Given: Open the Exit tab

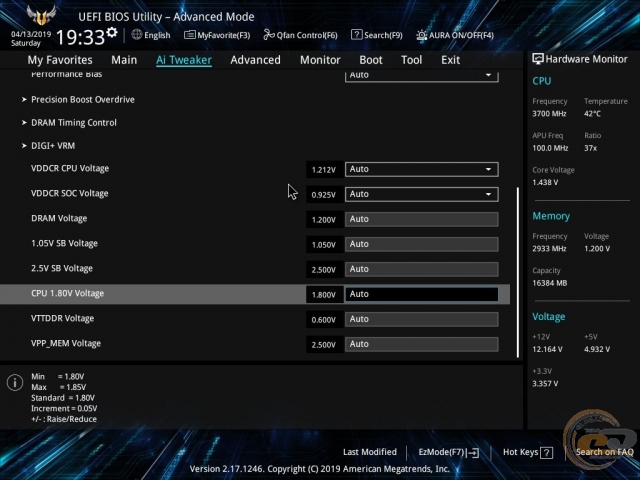Looking at the screenshot, I should 450,60.
